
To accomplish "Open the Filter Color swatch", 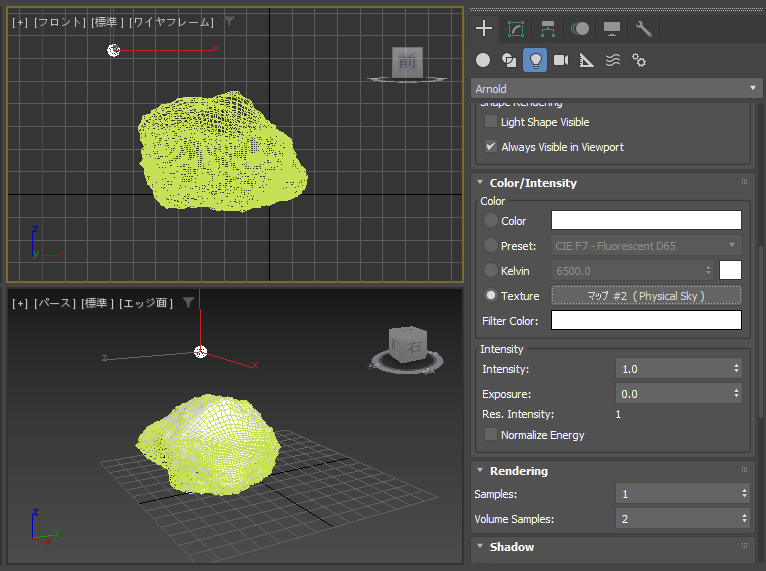I will coord(646,320).
